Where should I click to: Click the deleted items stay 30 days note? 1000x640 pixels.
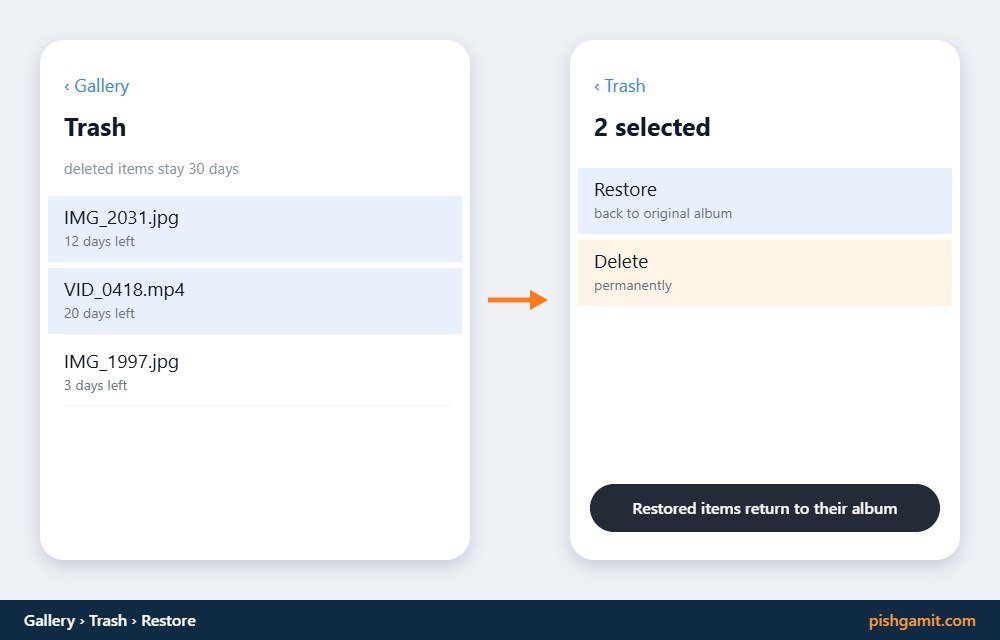(x=151, y=169)
